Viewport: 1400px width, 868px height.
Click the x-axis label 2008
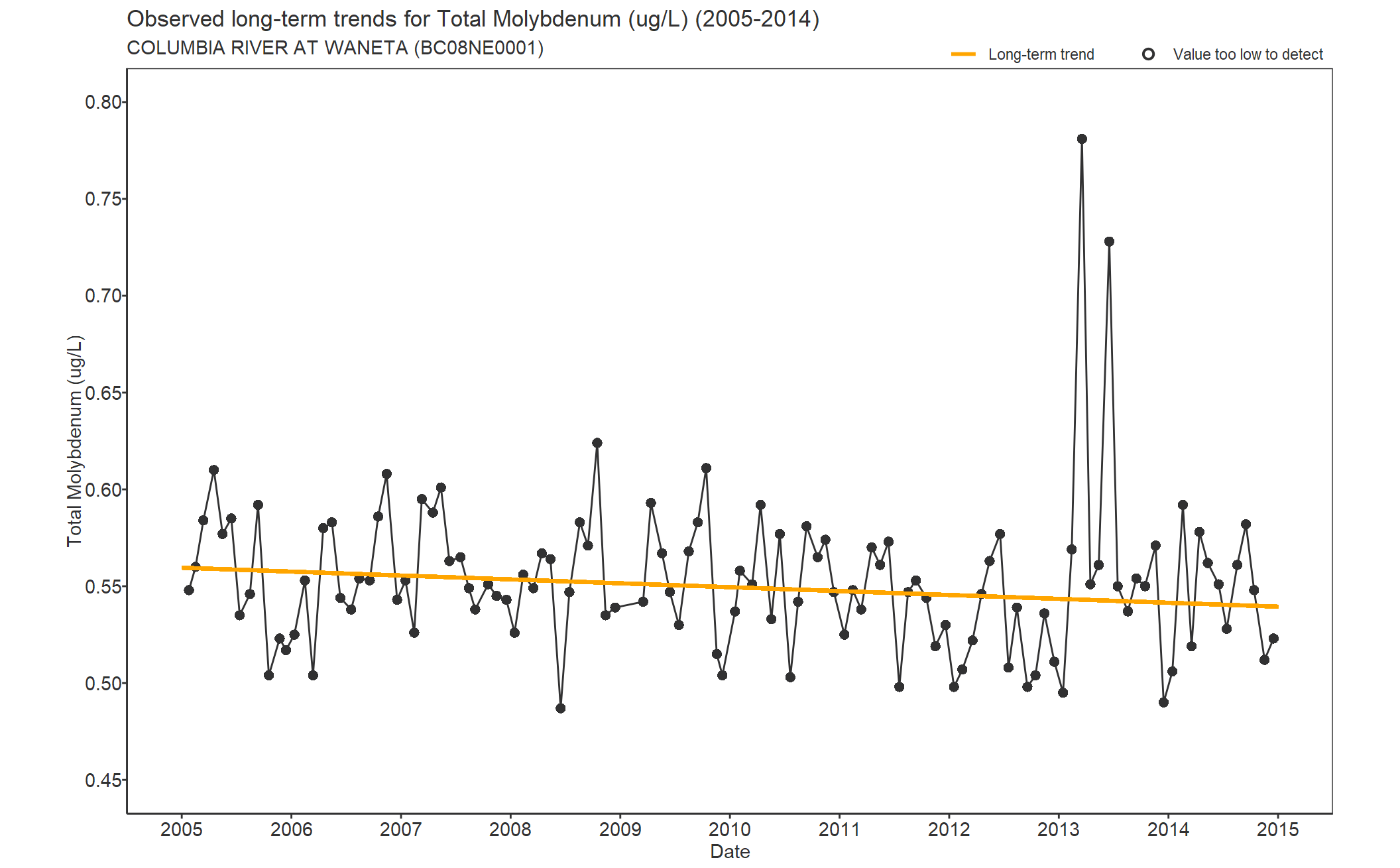tap(510, 830)
